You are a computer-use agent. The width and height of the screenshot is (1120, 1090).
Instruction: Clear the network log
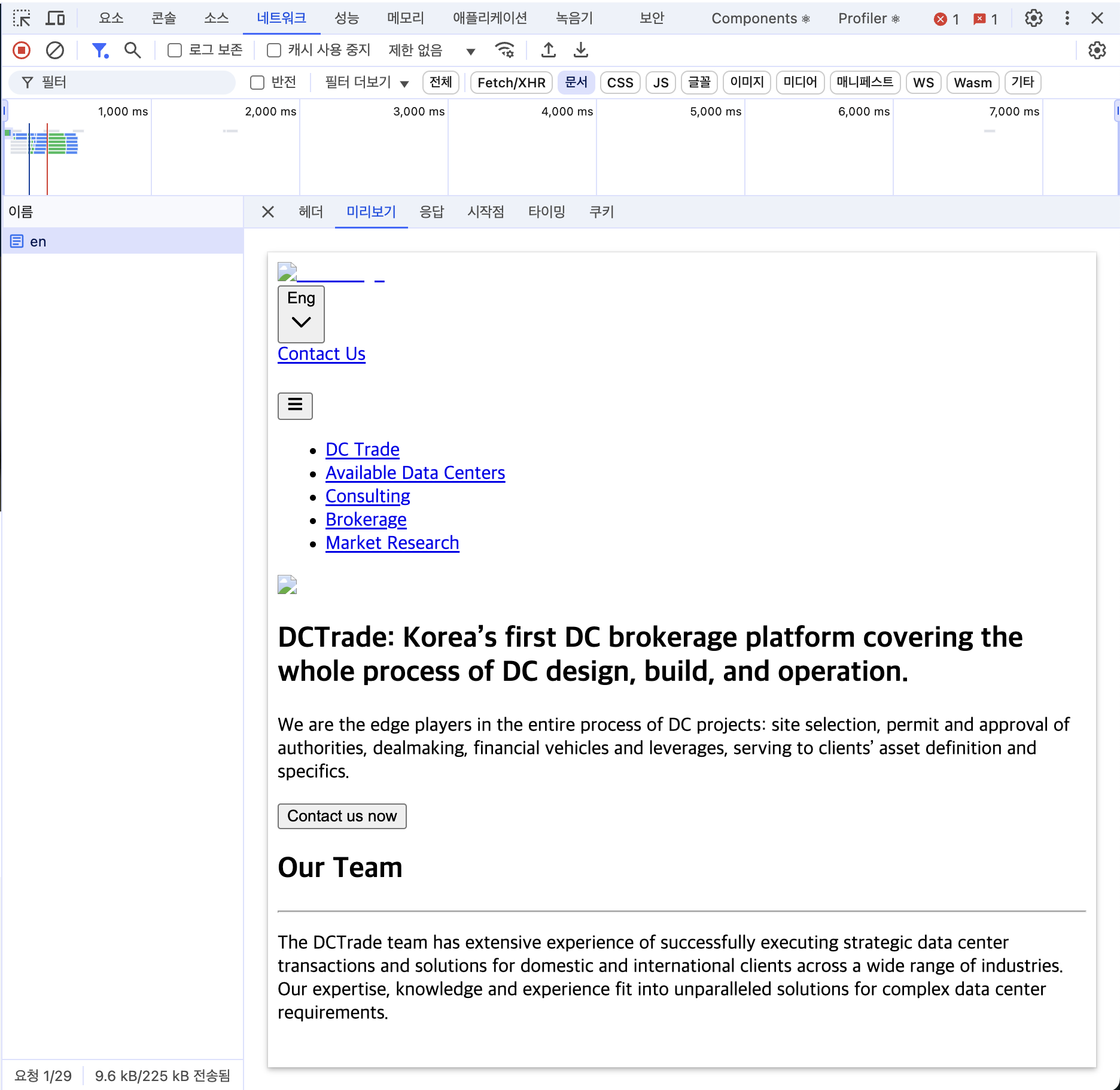55,50
